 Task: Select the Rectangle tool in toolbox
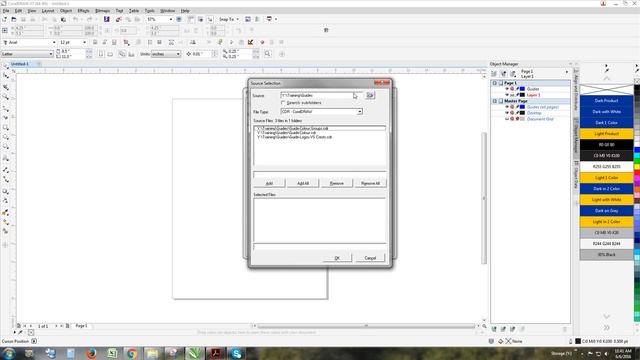(x=6, y=128)
